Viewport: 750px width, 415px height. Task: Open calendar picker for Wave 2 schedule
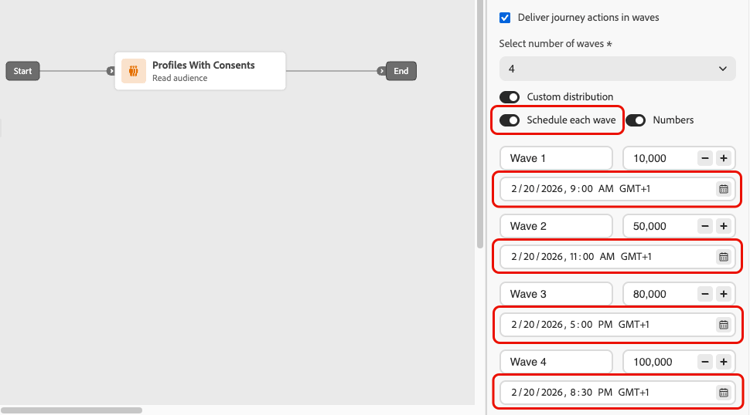(723, 257)
